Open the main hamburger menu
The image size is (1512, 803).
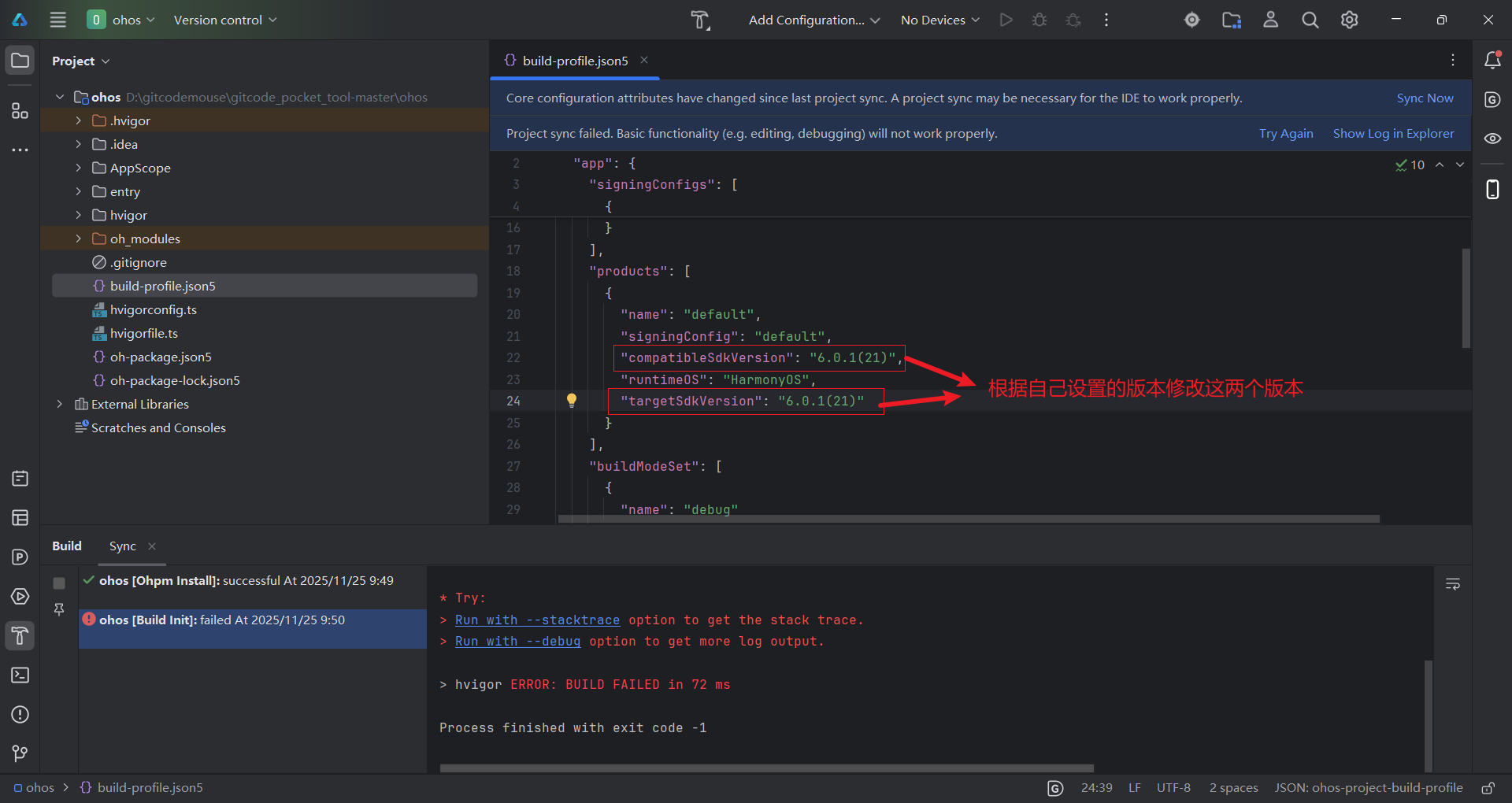(58, 20)
